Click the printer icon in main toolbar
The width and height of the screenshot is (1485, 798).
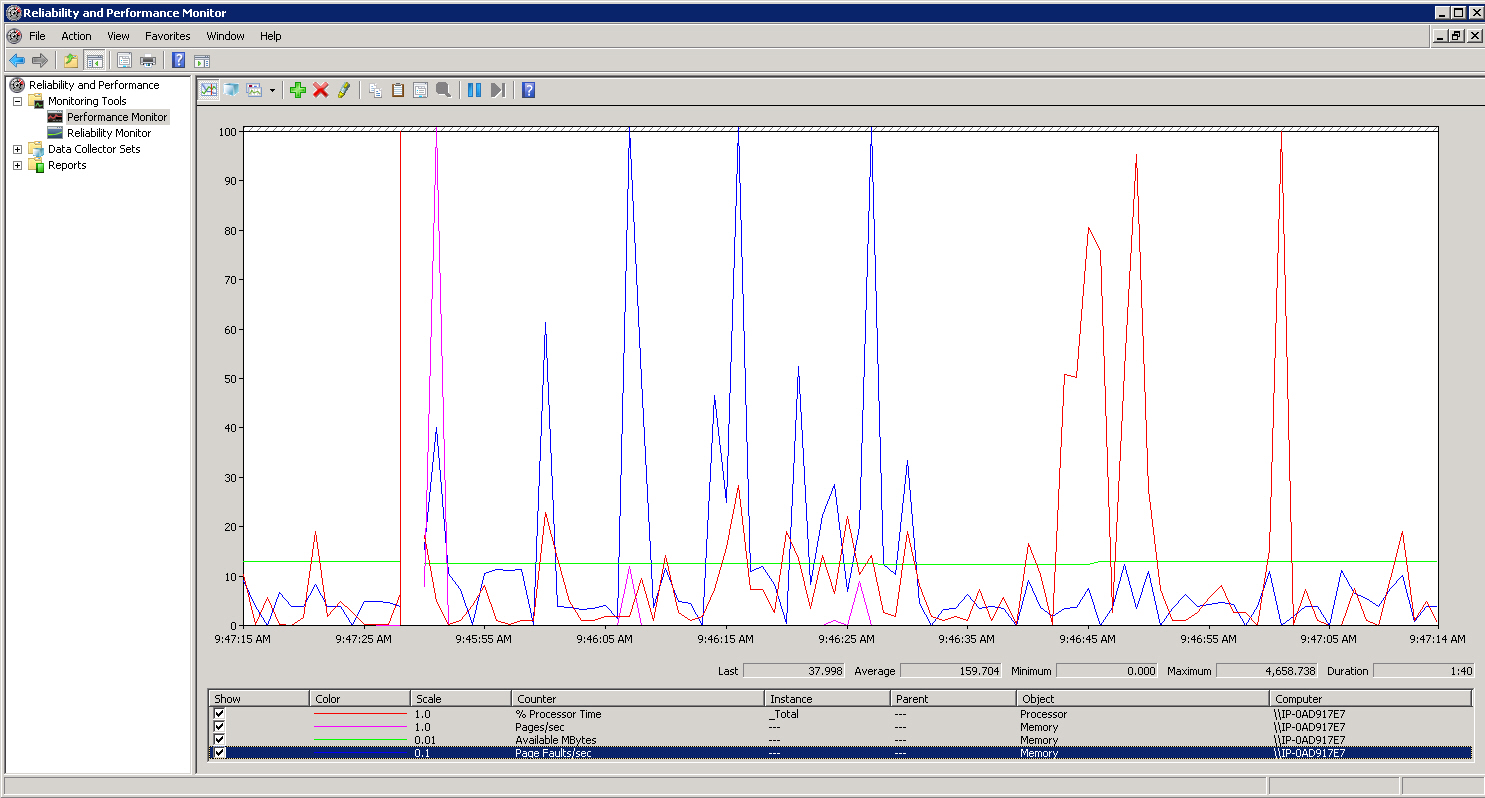click(148, 60)
